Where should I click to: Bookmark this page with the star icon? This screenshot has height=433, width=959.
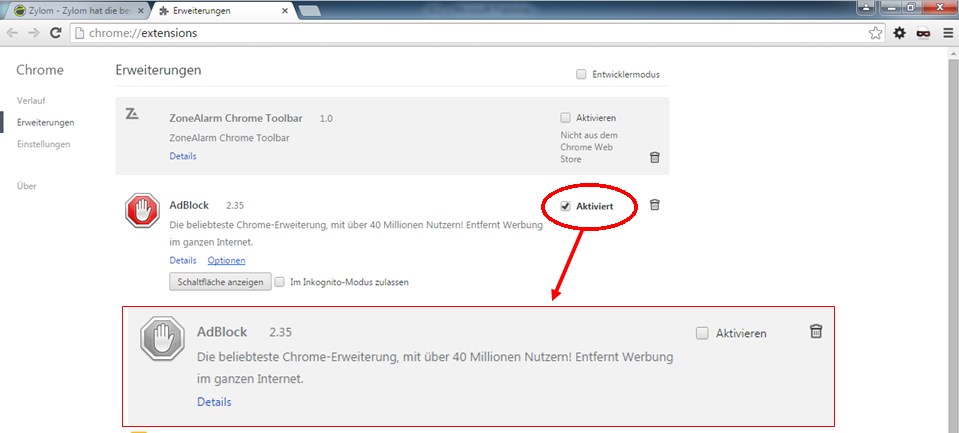pos(875,33)
